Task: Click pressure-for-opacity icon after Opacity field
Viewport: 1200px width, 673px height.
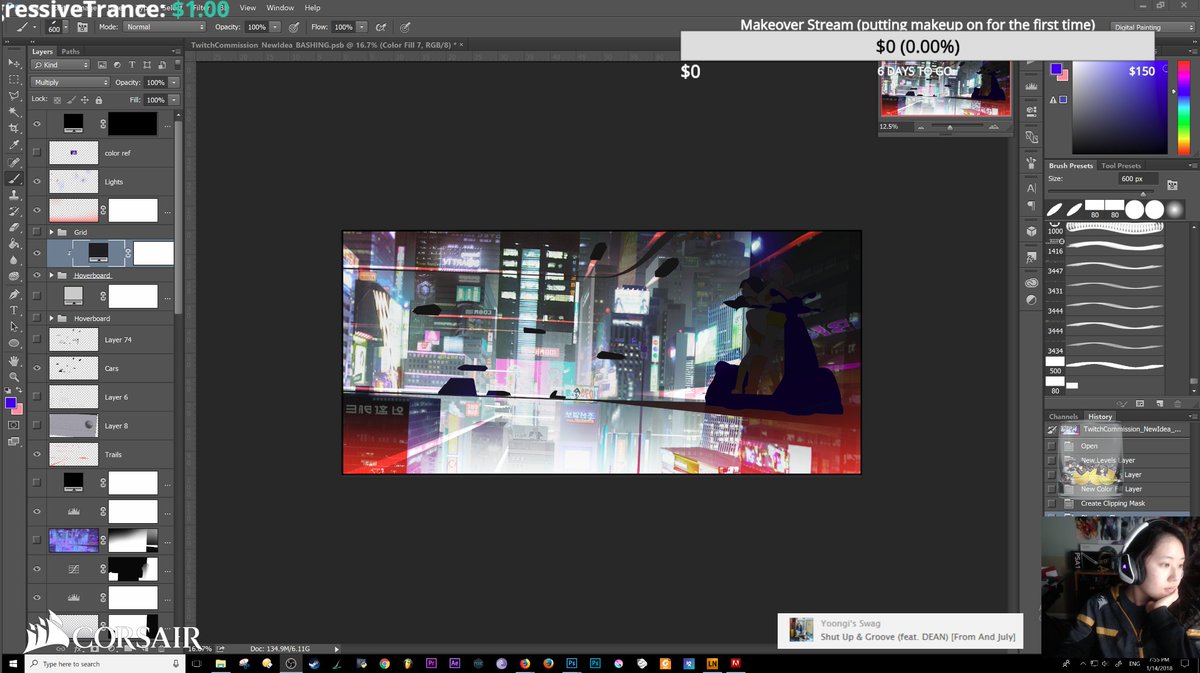Action: pos(294,27)
